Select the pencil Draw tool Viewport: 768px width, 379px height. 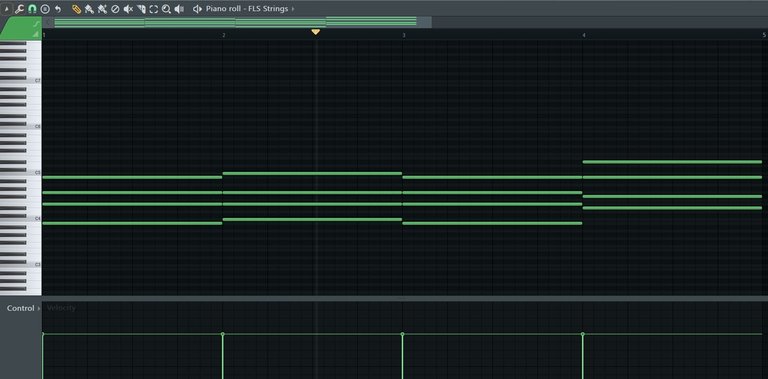point(76,9)
